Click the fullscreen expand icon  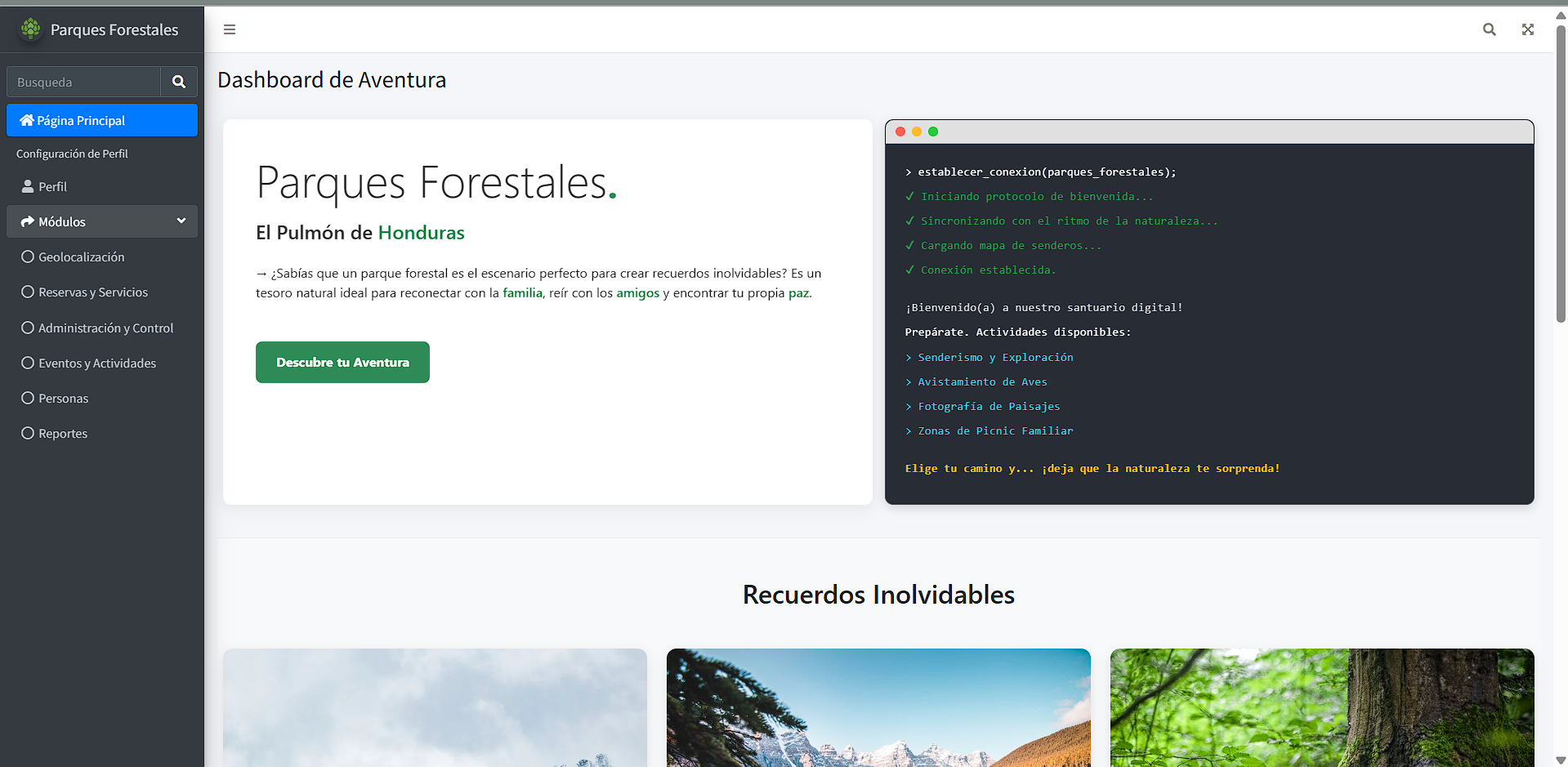click(x=1527, y=29)
